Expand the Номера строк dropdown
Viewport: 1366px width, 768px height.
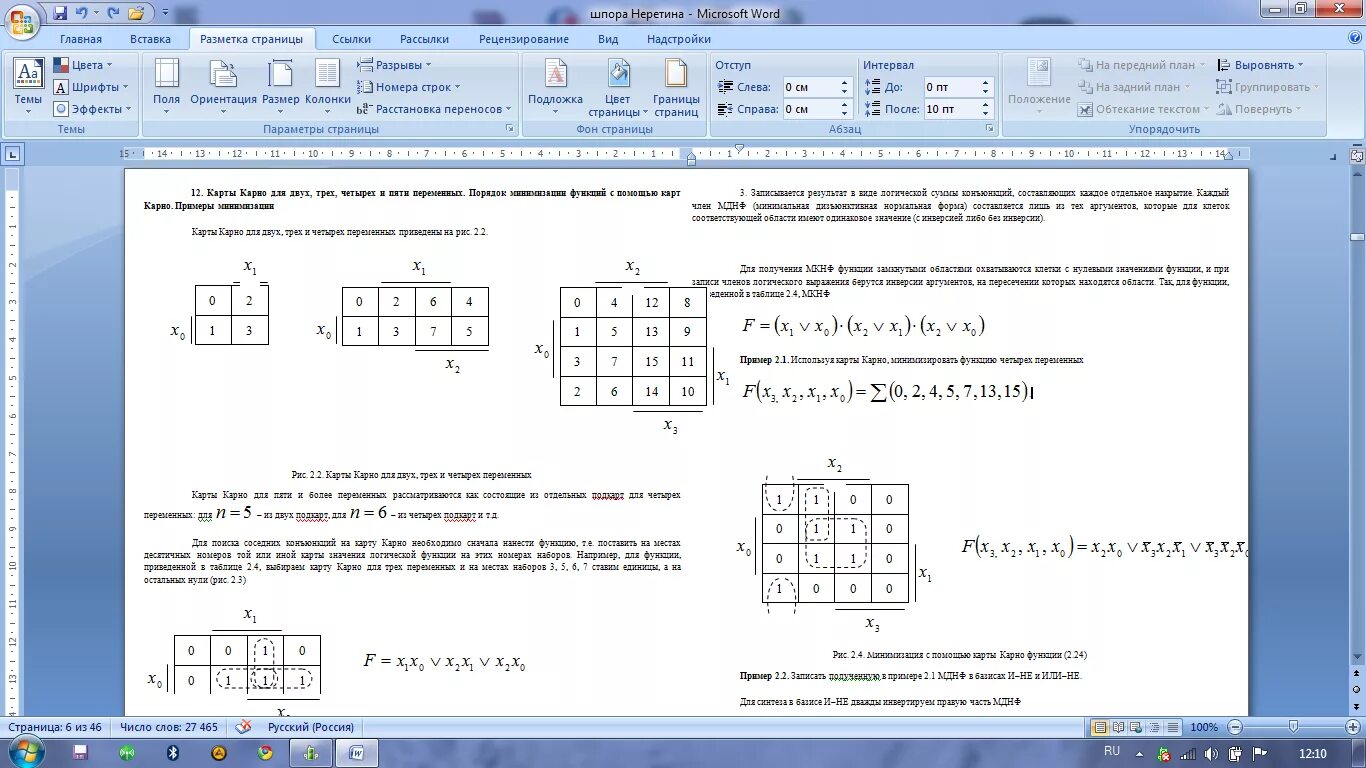[x=409, y=87]
